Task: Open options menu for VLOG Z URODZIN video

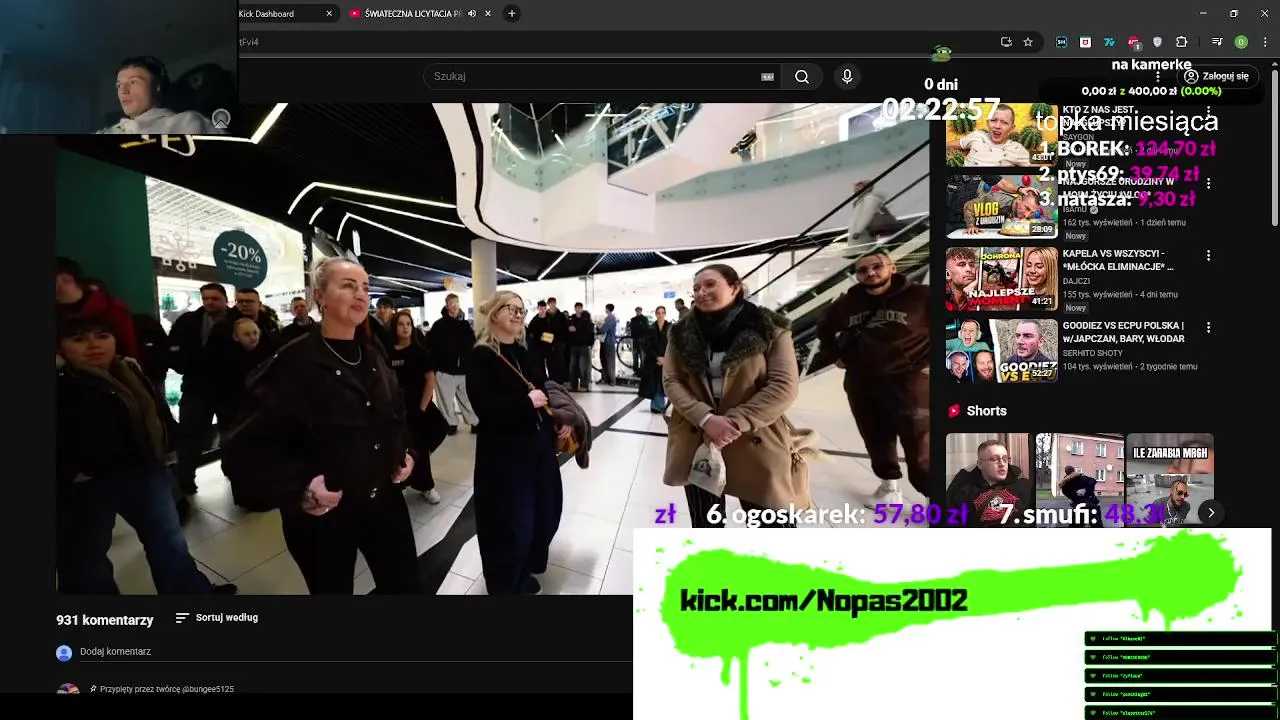Action: [x=1208, y=184]
